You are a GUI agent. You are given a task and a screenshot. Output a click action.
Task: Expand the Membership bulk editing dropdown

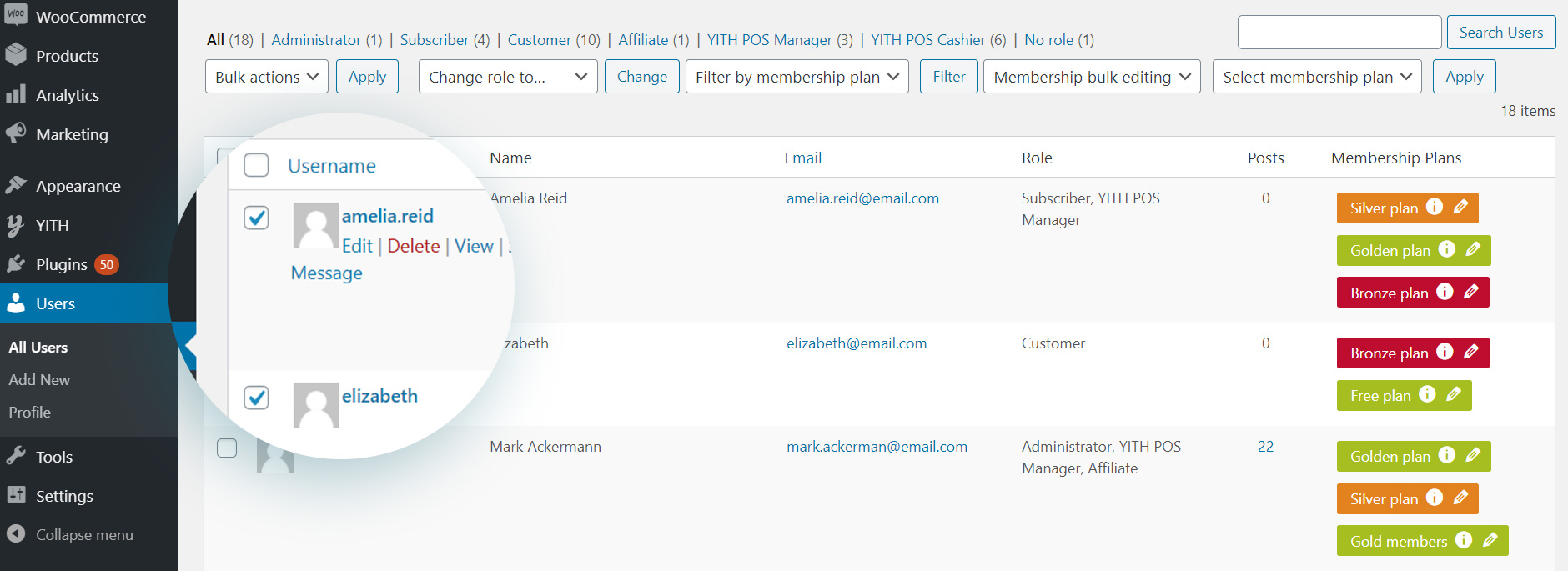(x=1092, y=77)
